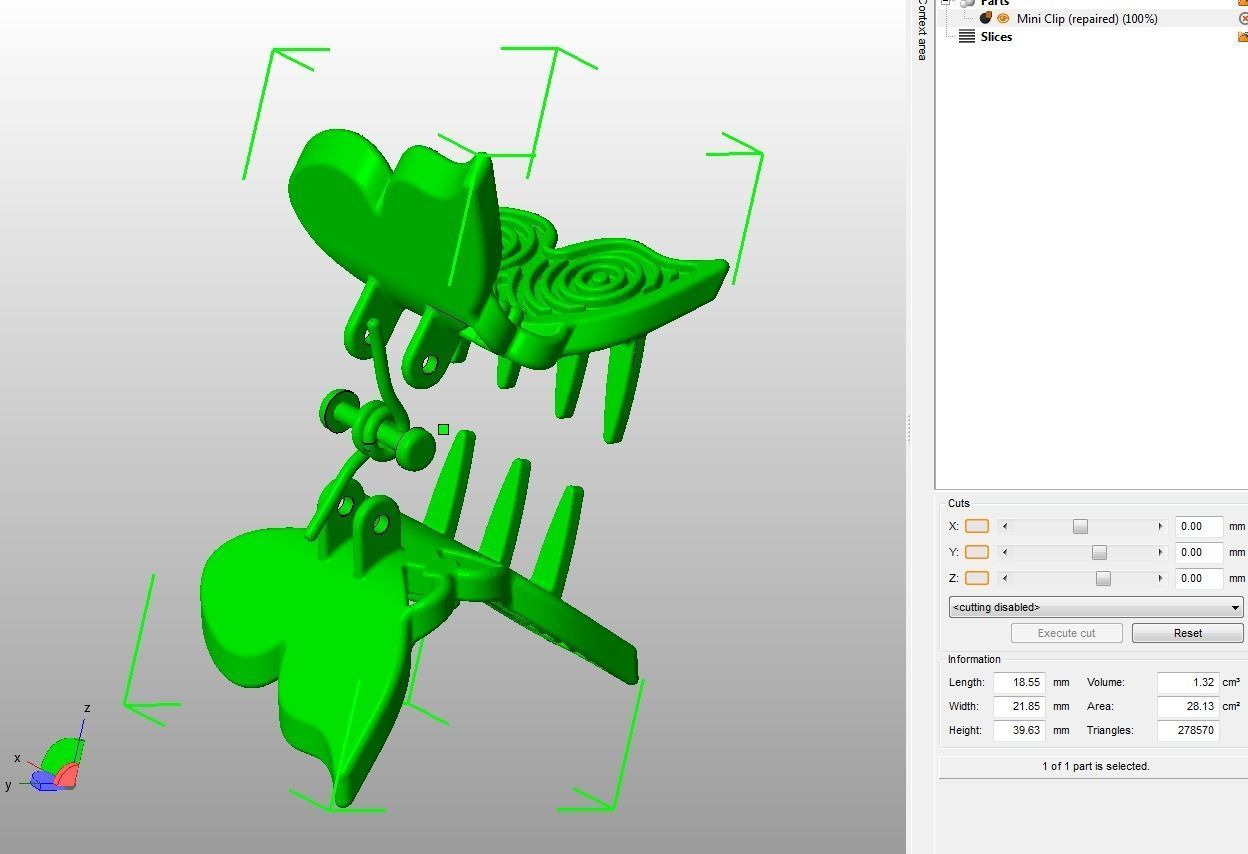Click the X cut slider thumb
Viewport: 1248px width, 854px height.
[1080, 526]
